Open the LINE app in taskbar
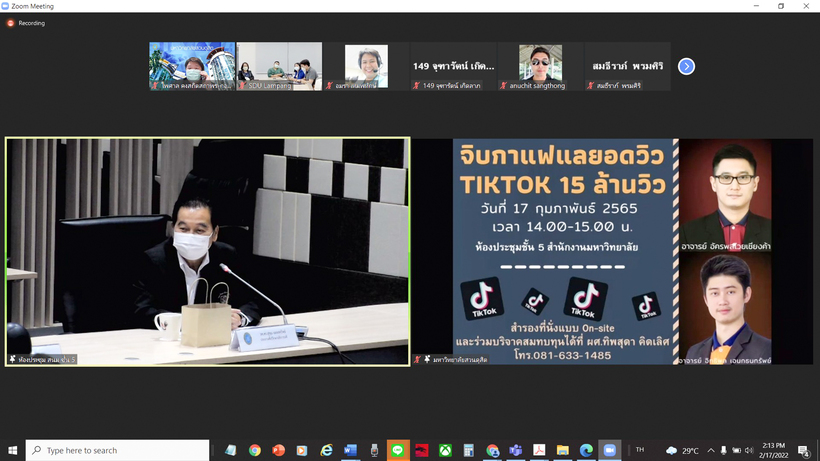Screen dimensions: 820x461 [x=397, y=450]
